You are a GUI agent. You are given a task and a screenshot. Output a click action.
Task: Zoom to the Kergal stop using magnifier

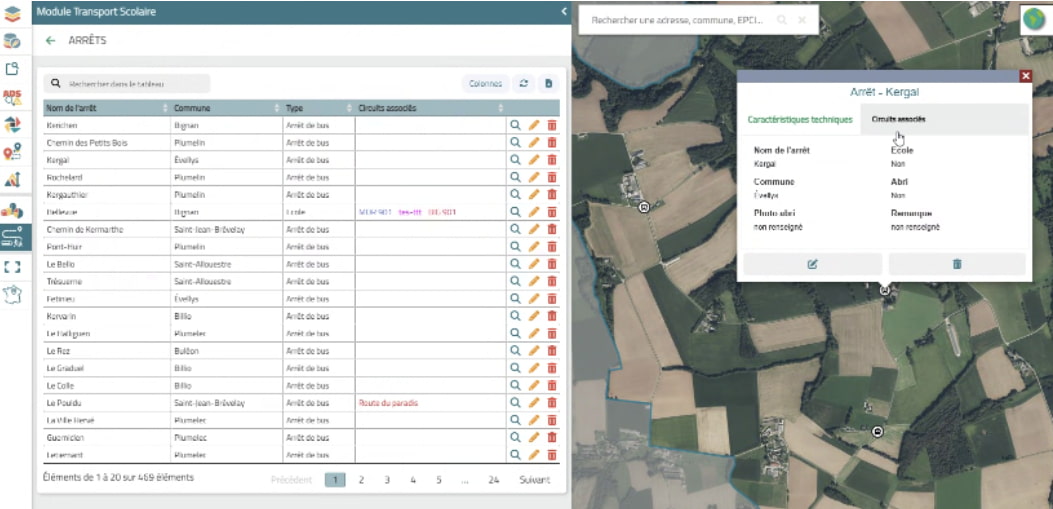(x=515, y=160)
